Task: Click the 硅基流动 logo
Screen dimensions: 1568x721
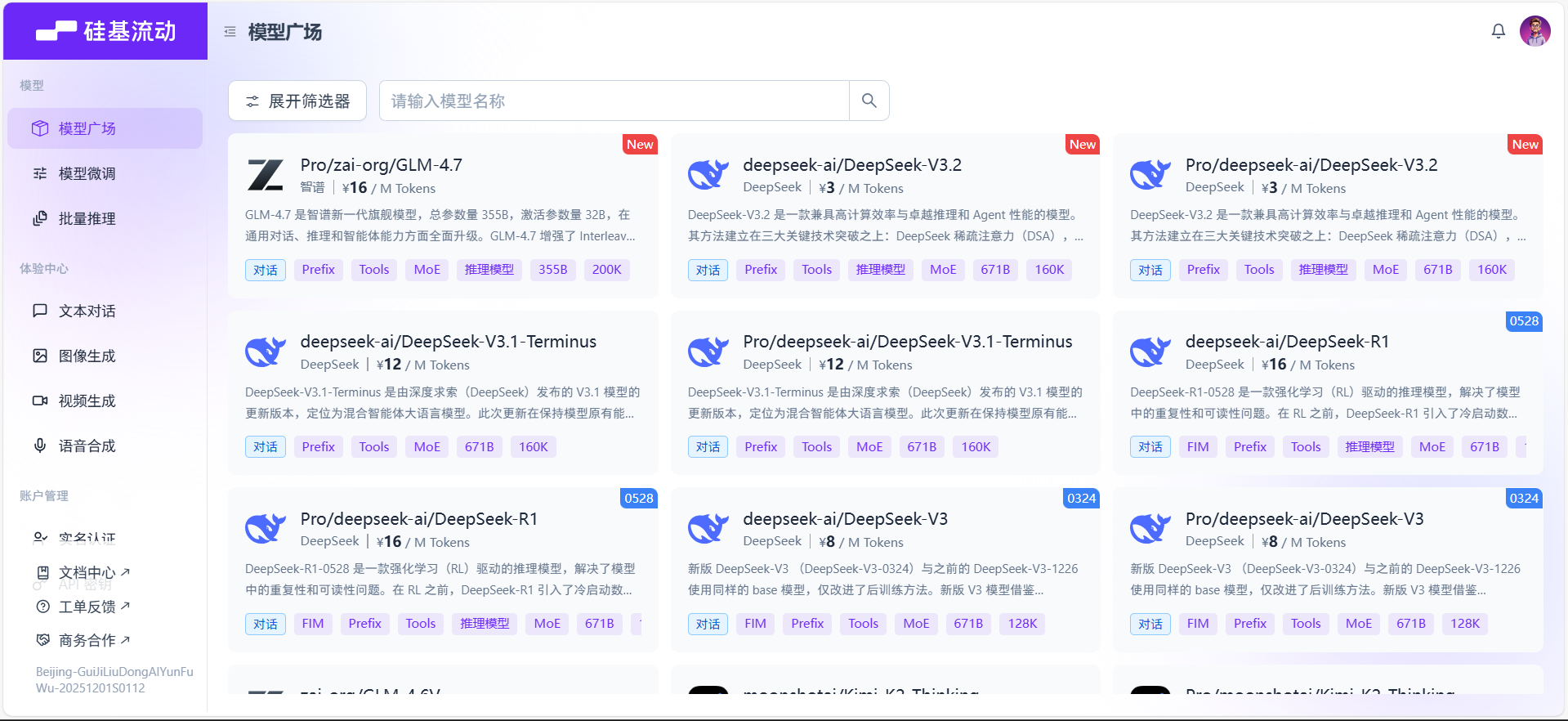Action: click(x=105, y=31)
